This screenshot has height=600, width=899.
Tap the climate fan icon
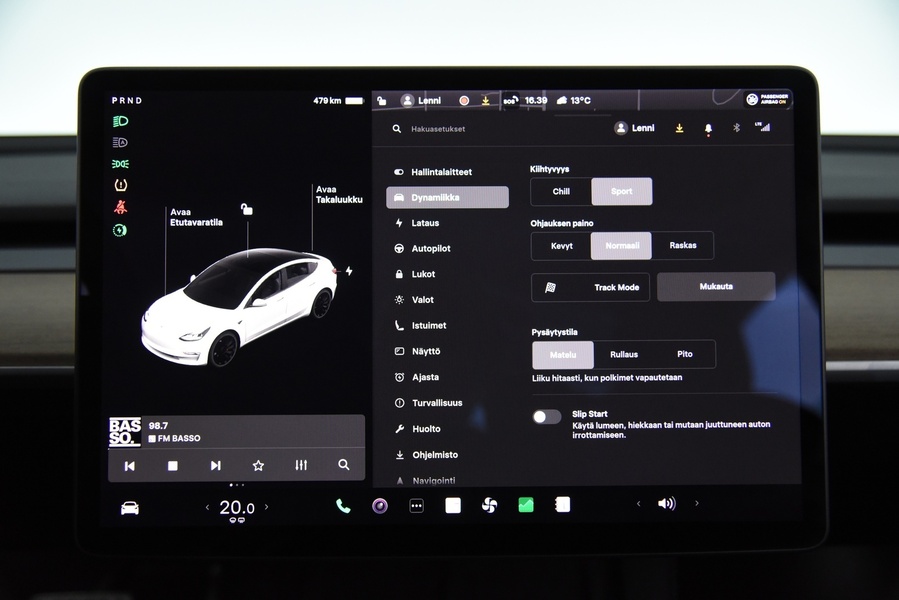pyautogui.click(x=489, y=506)
